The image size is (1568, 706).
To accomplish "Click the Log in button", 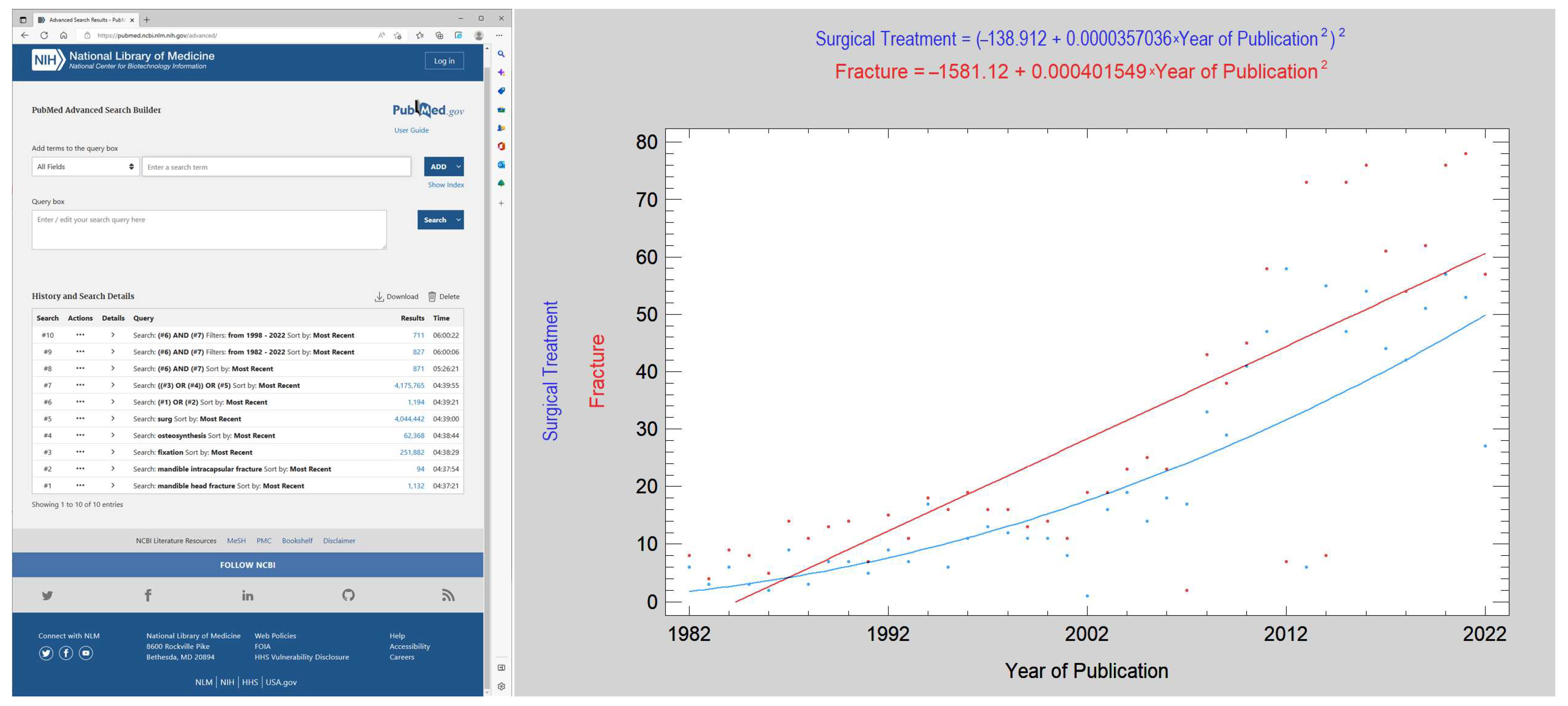I will (444, 61).
